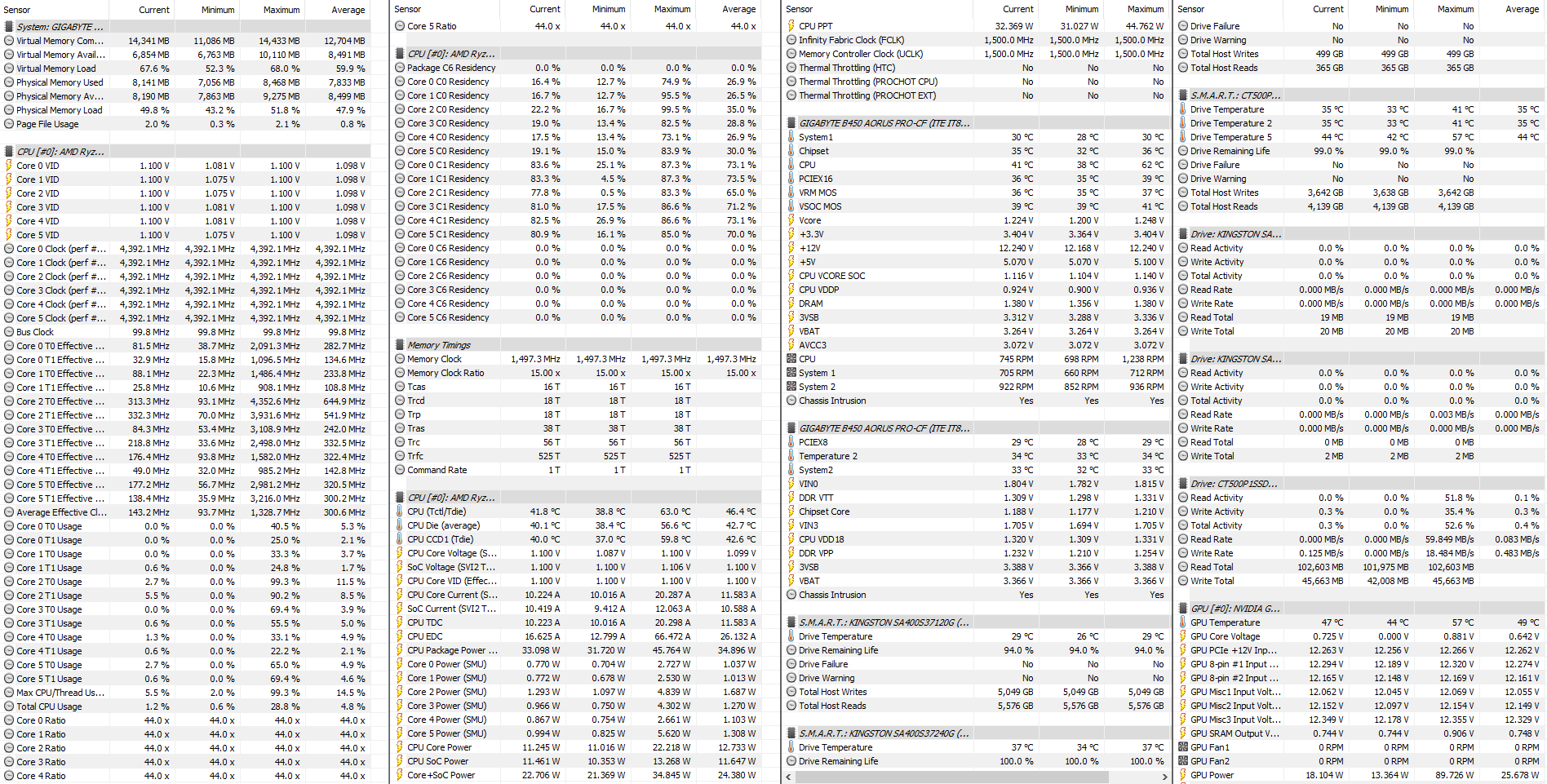Select the icon beside Memory Controller Clock (UCLK)
1547x784 pixels.
point(791,54)
